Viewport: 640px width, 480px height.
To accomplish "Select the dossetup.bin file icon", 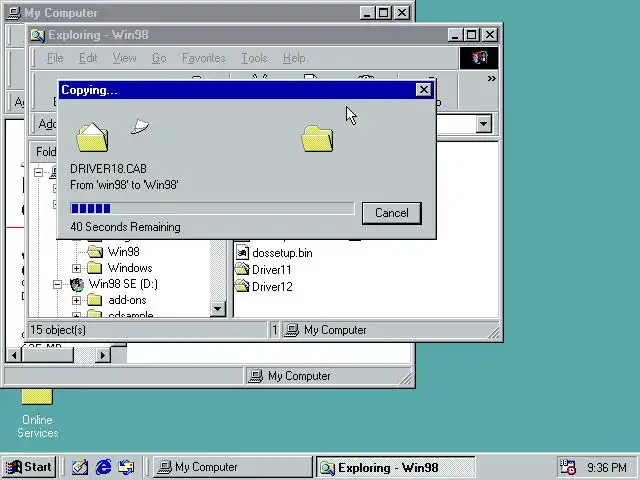I will coord(242,253).
